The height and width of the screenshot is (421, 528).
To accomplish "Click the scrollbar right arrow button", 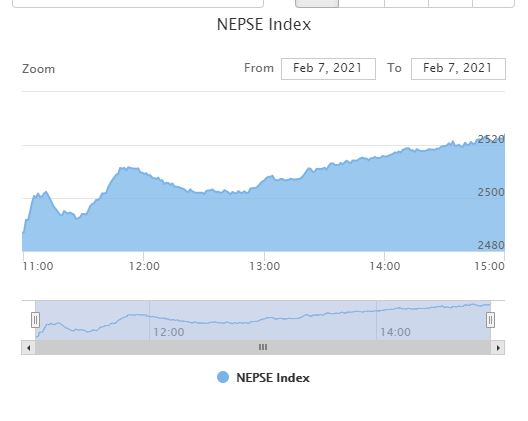I will (x=498, y=348).
